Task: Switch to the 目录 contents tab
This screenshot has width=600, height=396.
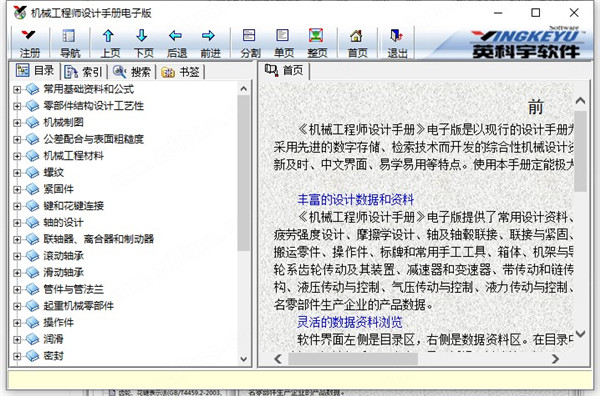Action: pyautogui.click(x=36, y=71)
